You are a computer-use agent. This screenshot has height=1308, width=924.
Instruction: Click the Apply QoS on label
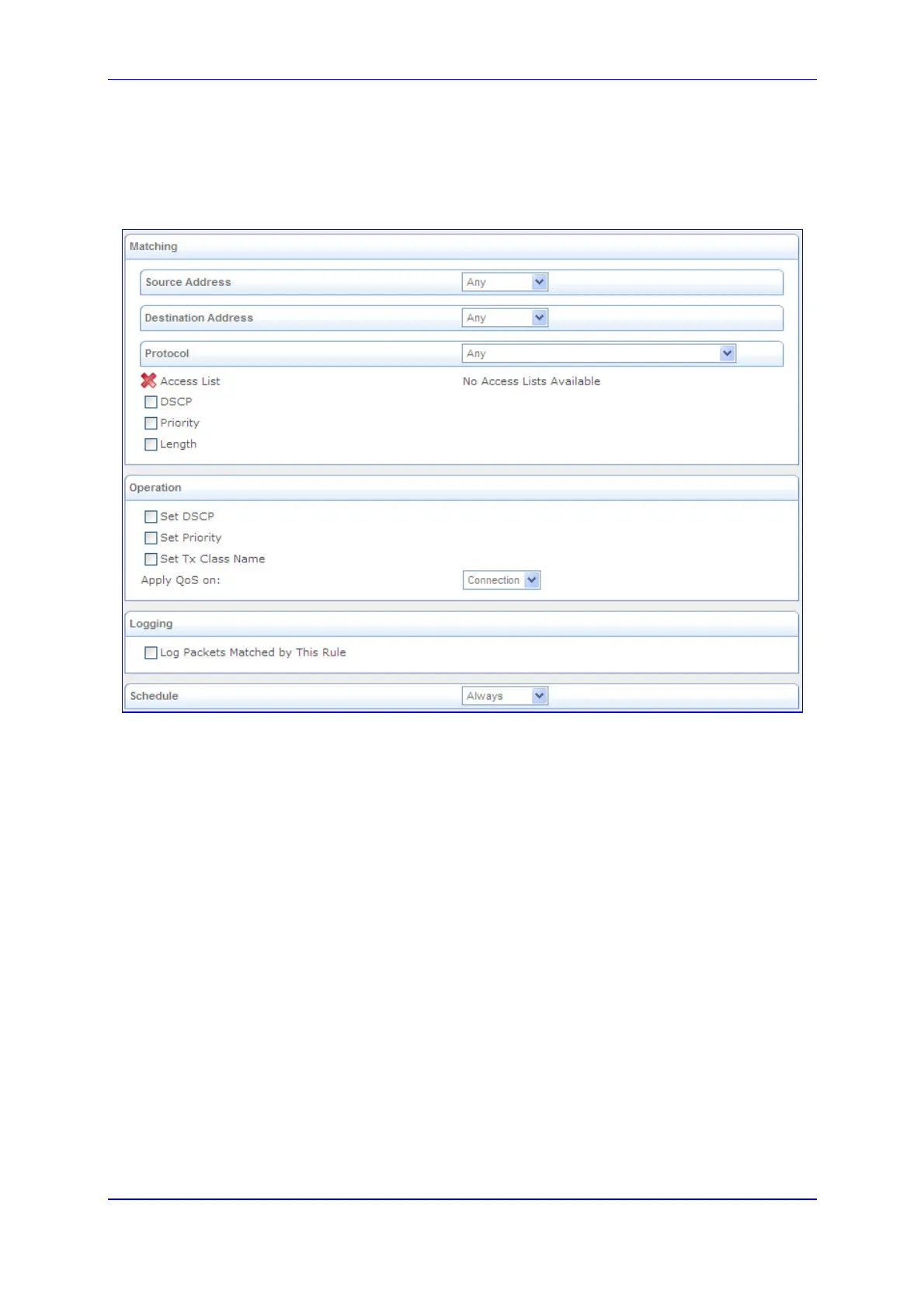click(180, 580)
